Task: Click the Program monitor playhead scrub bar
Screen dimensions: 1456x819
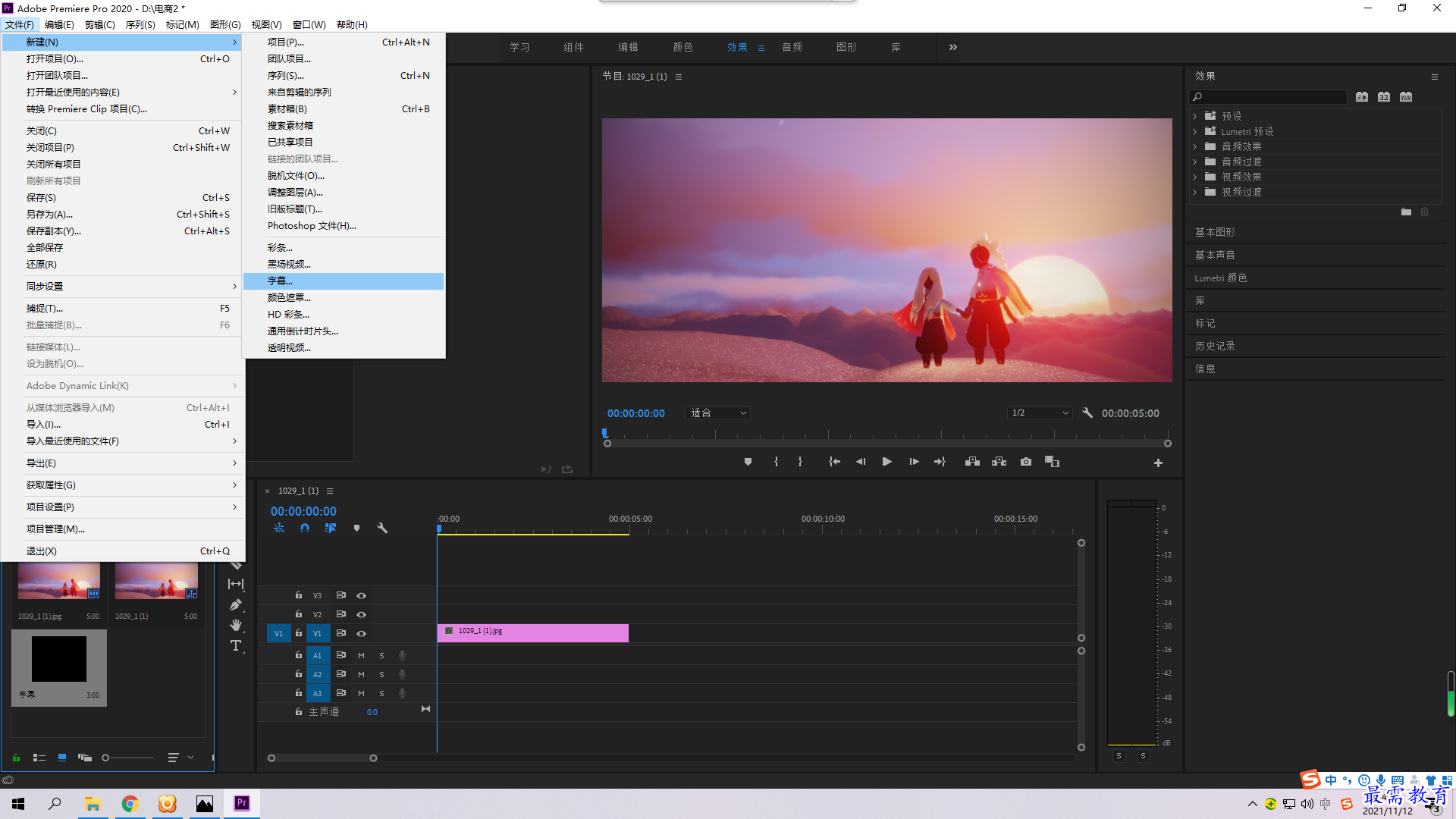Action: [x=887, y=444]
